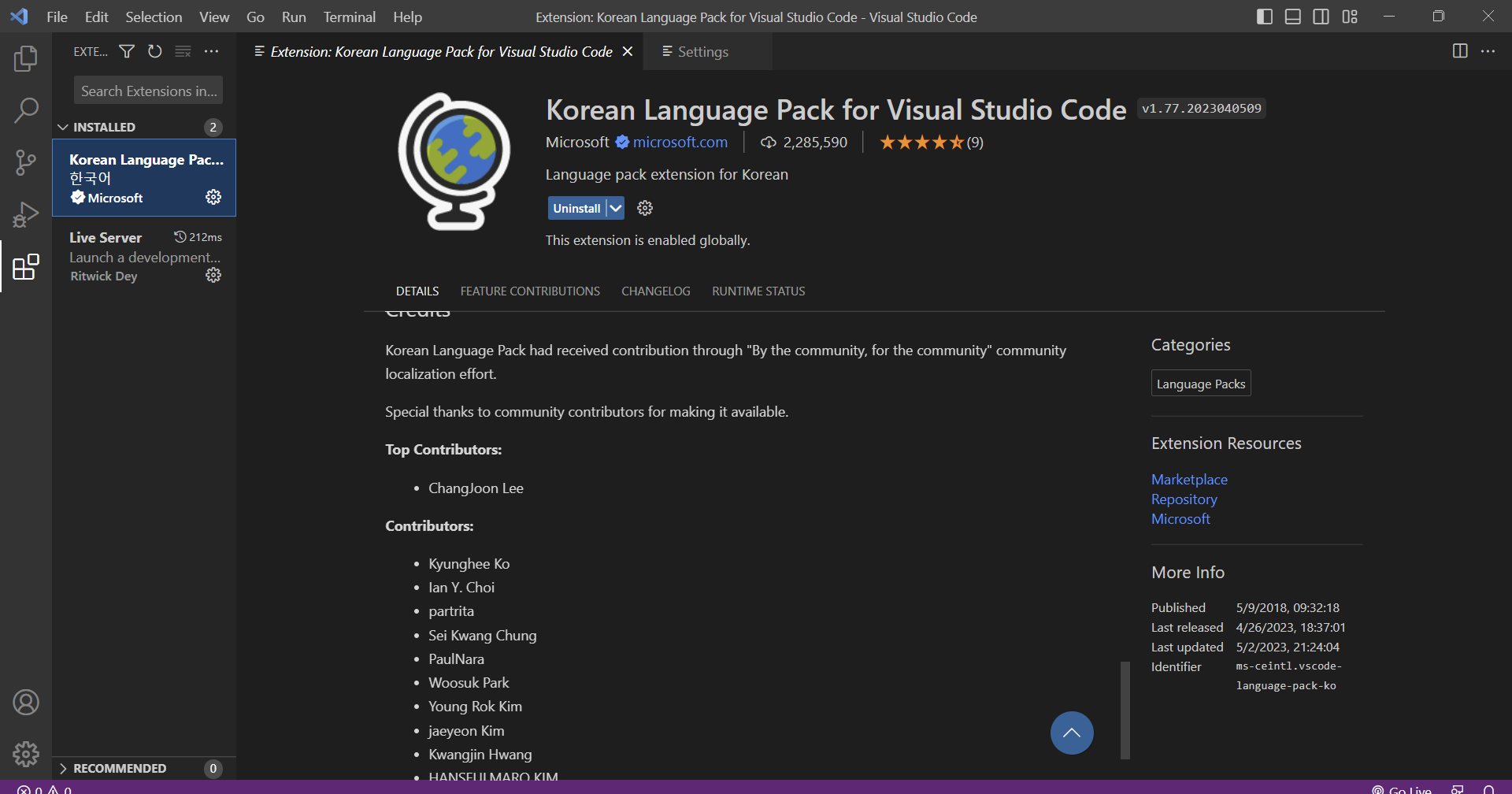This screenshot has height=794, width=1512.
Task: Click the Uninstall button
Action: click(576, 208)
